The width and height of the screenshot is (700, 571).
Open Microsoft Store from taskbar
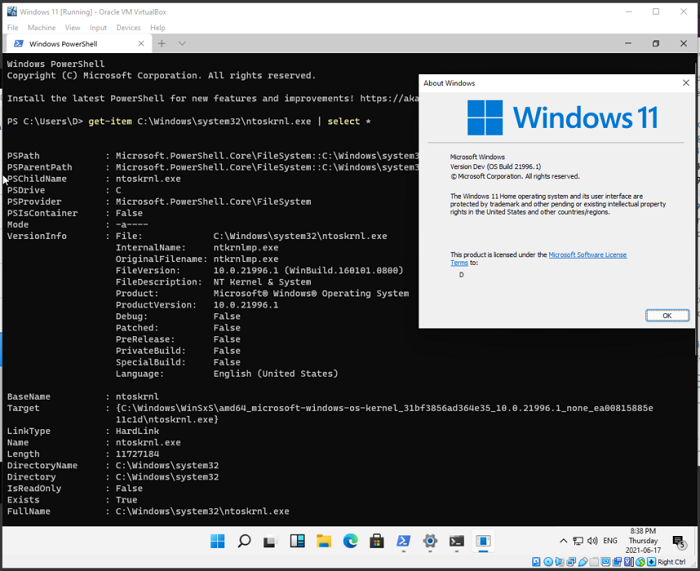pos(377,541)
